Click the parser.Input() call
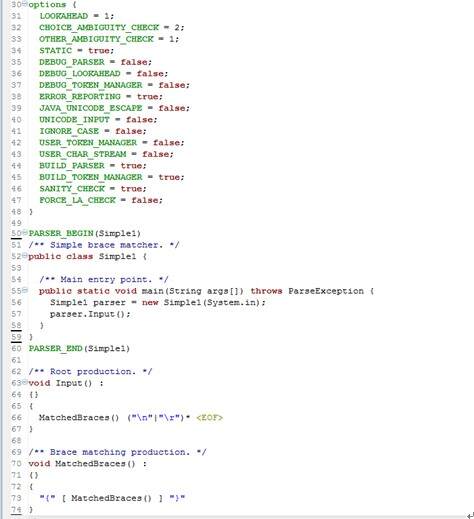474x519 pixels. pos(90,314)
